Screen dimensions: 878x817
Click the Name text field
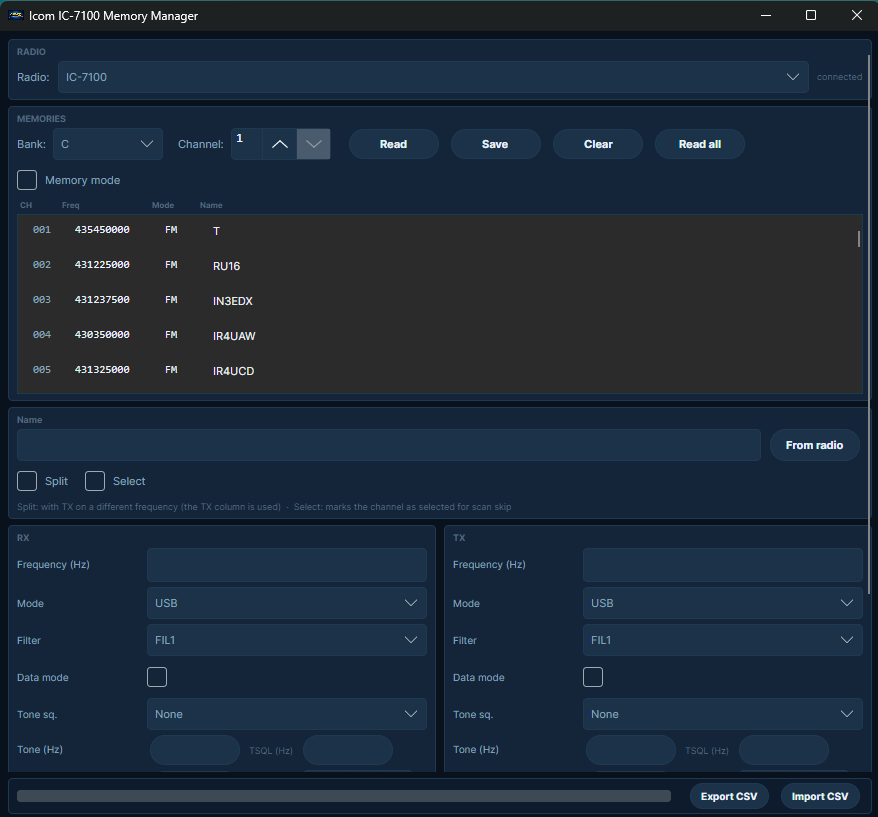[389, 445]
